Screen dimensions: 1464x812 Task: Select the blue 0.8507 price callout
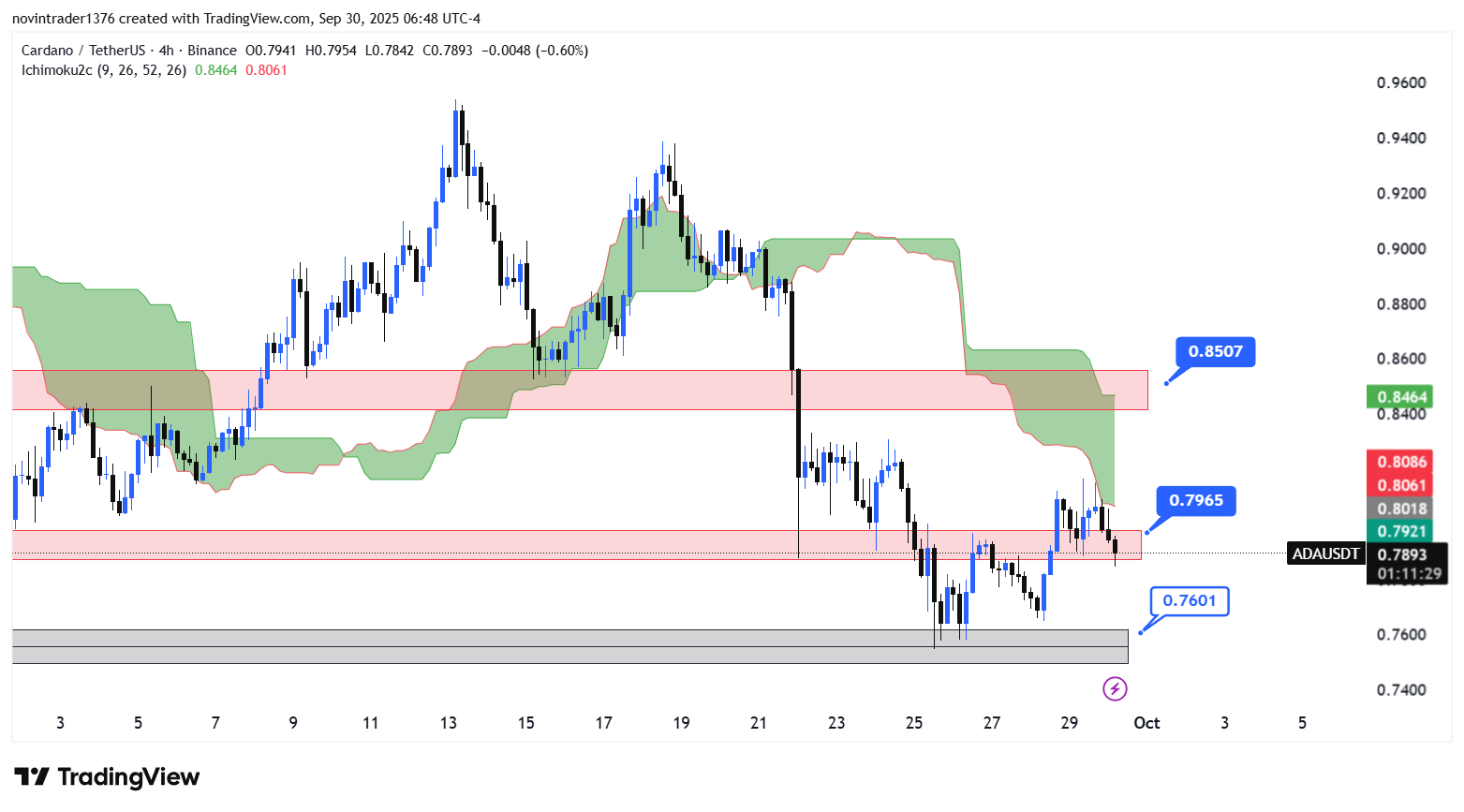click(1215, 352)
